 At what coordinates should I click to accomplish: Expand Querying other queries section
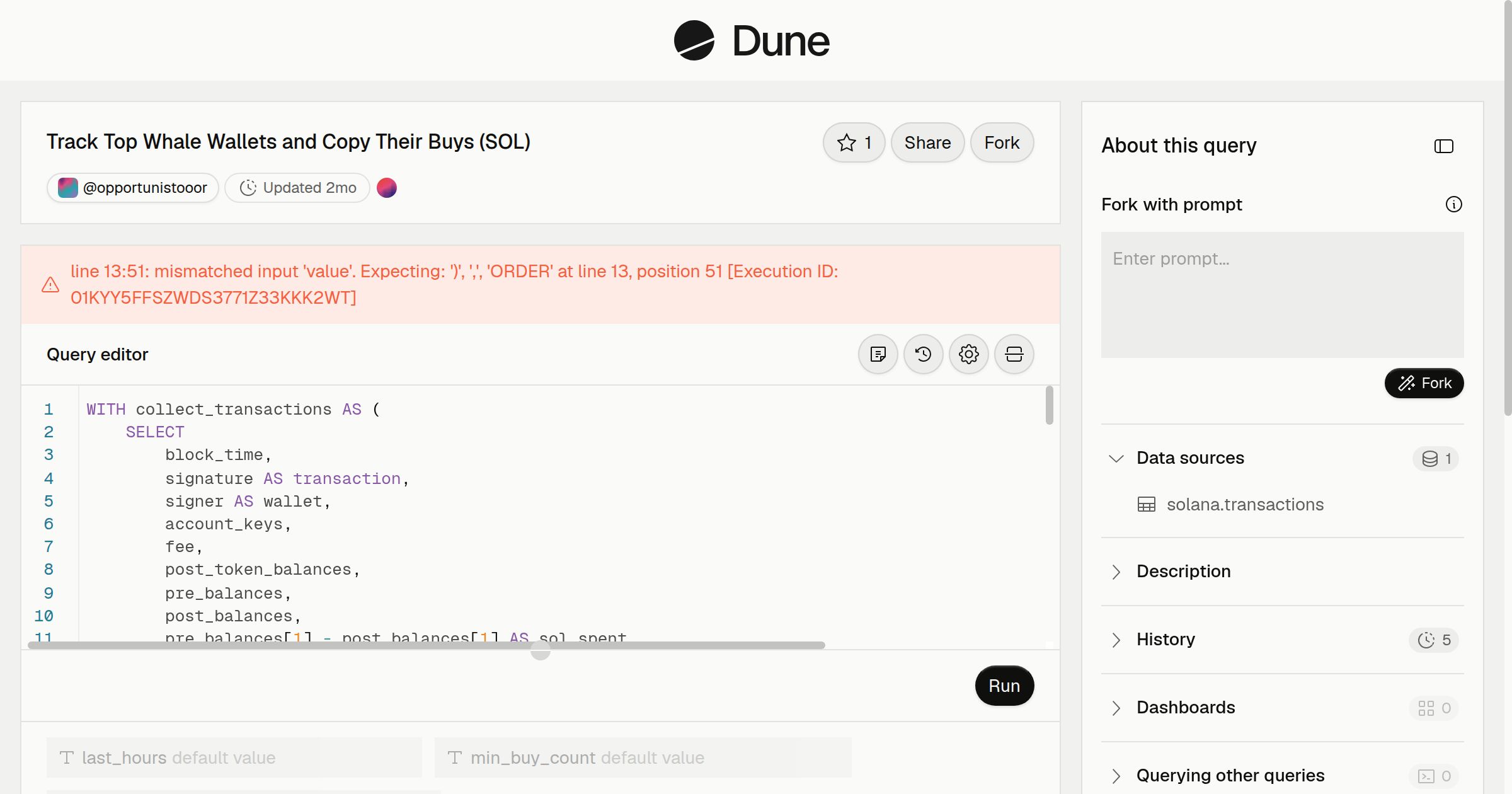click(1283, 776)
